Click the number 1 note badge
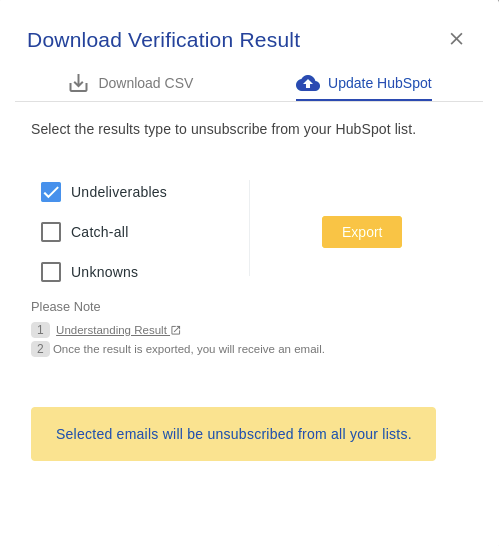The width and height of the screenshot is (499, 546). pos(40,330)
